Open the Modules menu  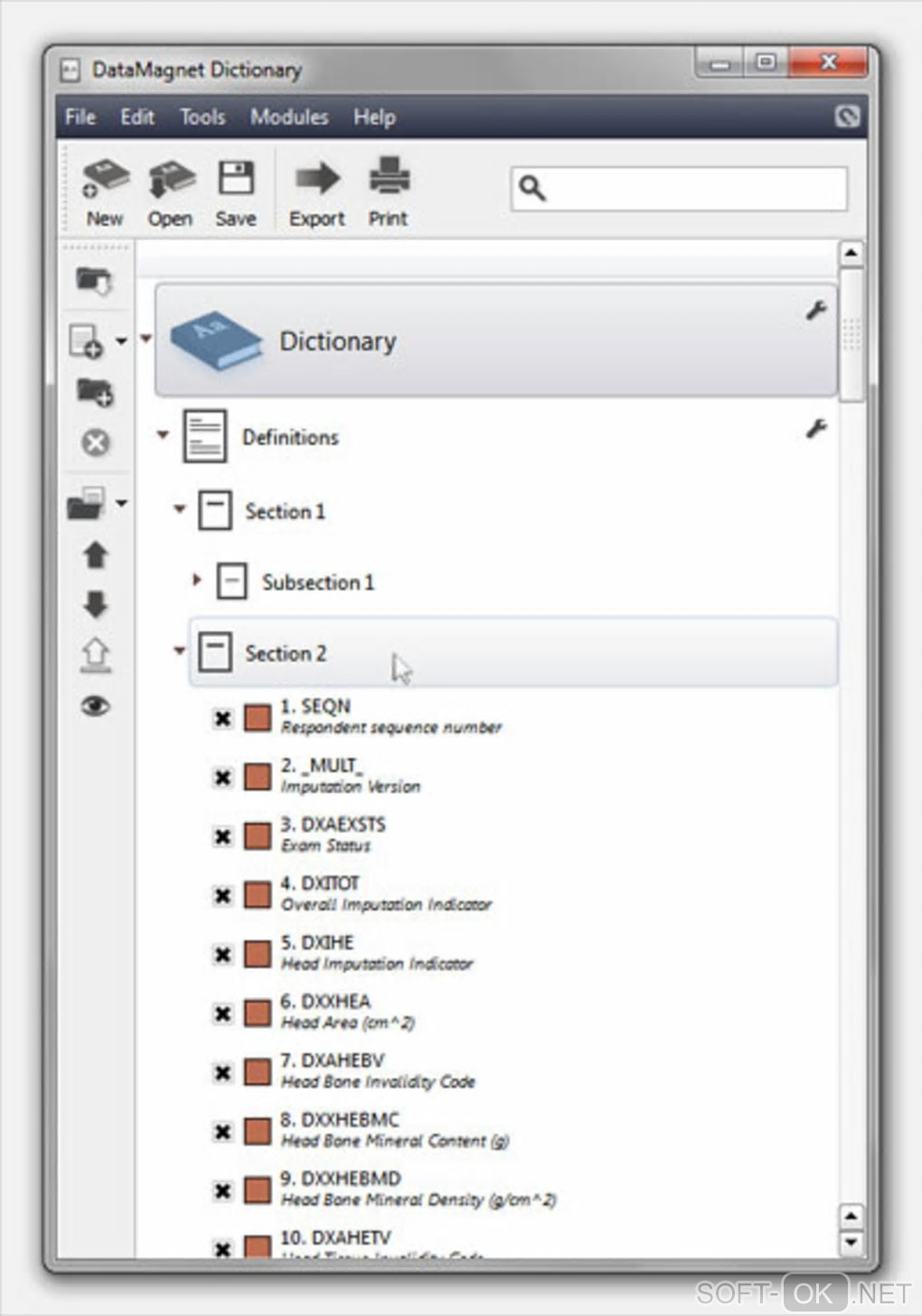[x=289, y=117]
